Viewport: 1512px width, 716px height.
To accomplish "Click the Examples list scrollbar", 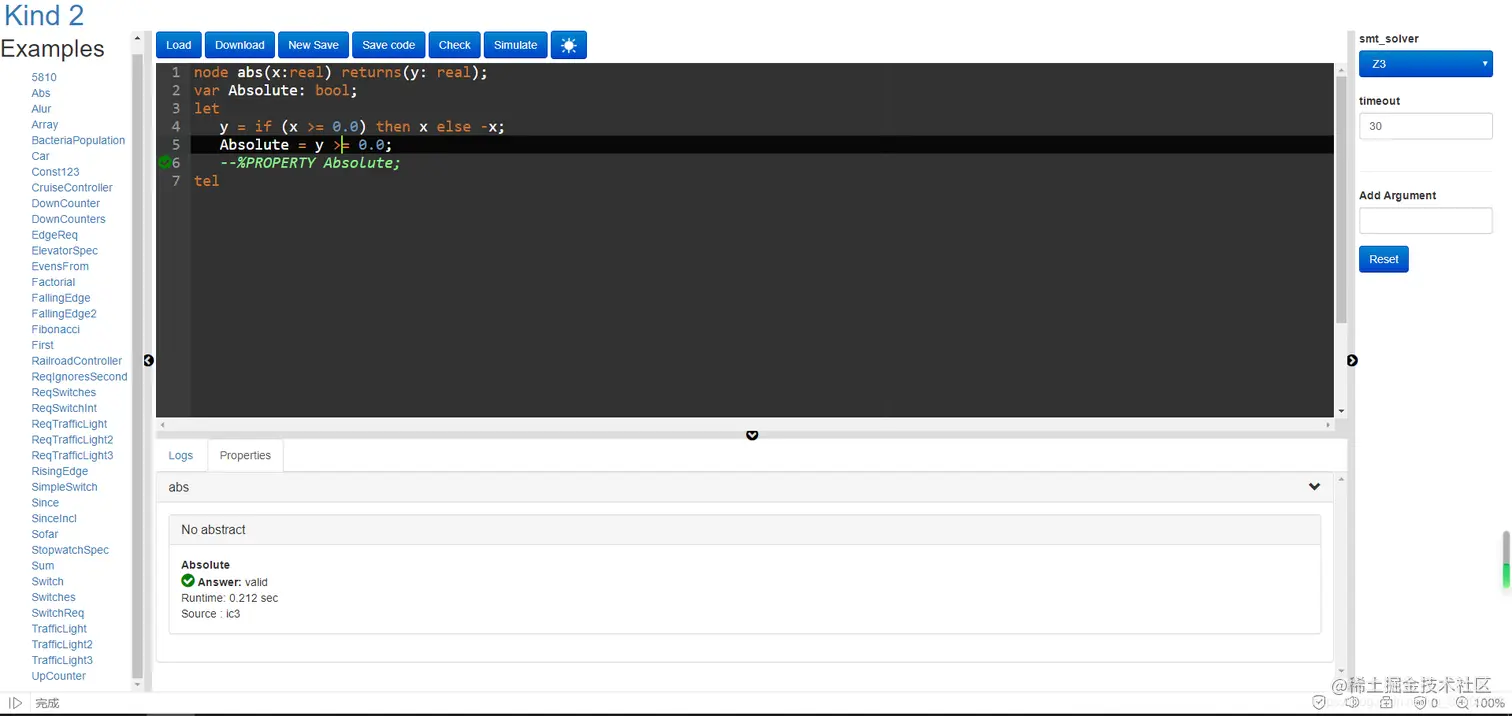I will (138, 365).
